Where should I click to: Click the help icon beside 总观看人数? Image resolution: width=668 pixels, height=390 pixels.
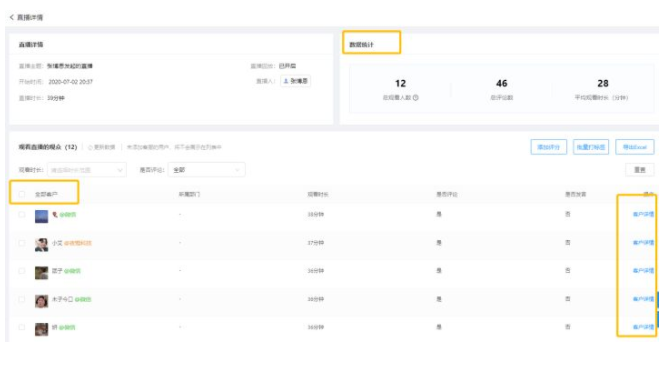416,98
